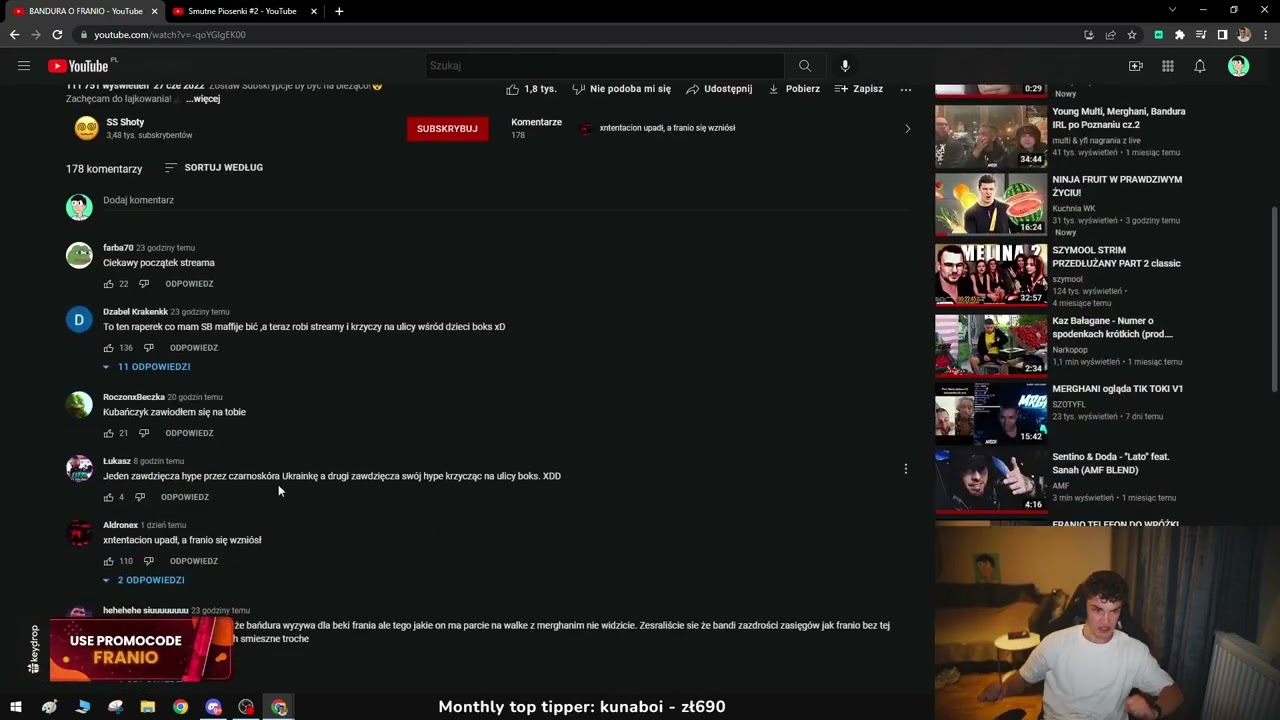This screenshot has width=1280, height=720.
Task: Download video with Pobierz
Action: tap(794, 89)
